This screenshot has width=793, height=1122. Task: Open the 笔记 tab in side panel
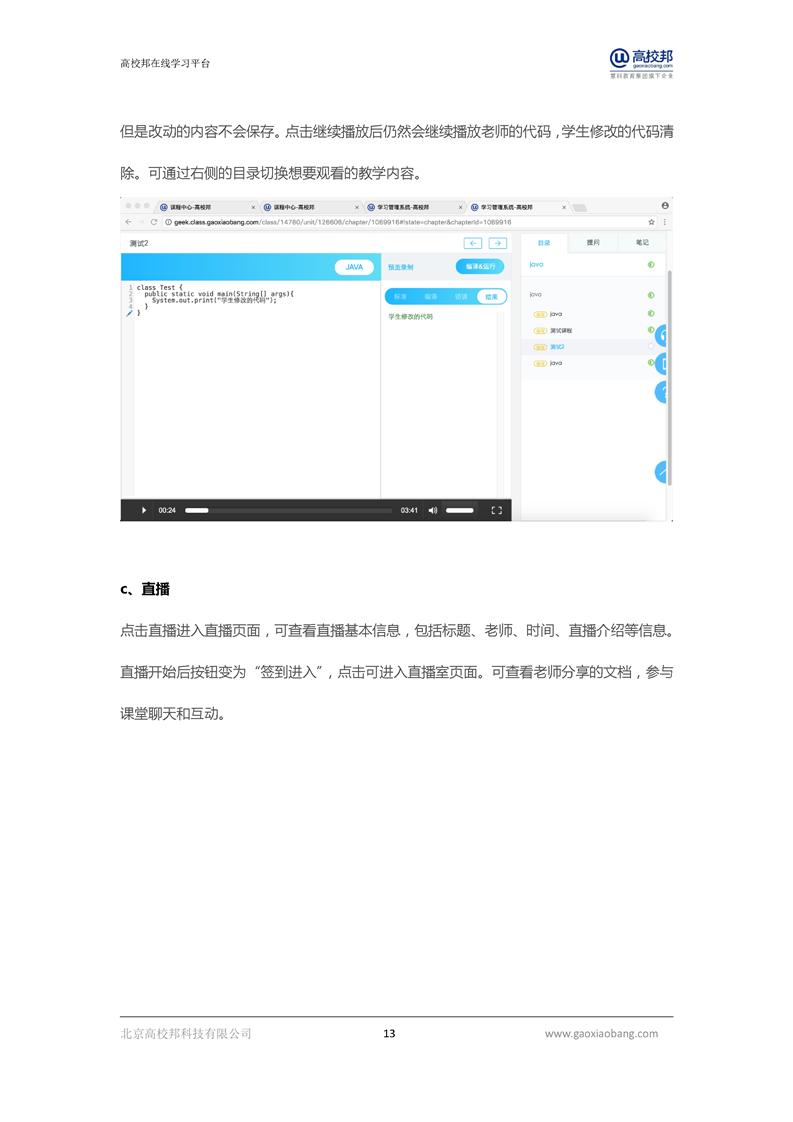pos(642,243)
